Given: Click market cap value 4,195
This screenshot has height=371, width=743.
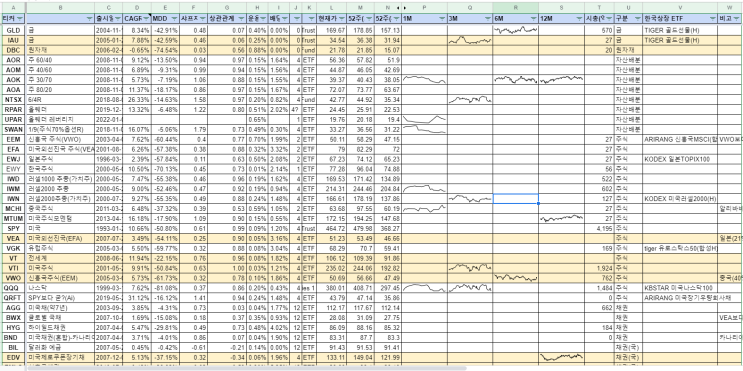Looking at the screenshot, I should pos(599,228).
